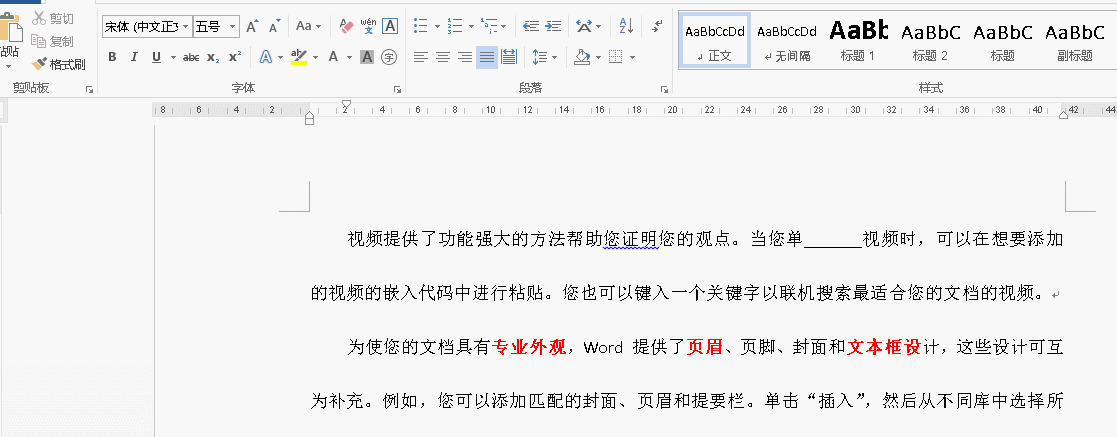Apply the font color A button
Viewport: 1117px width, 437px height.
333,57
